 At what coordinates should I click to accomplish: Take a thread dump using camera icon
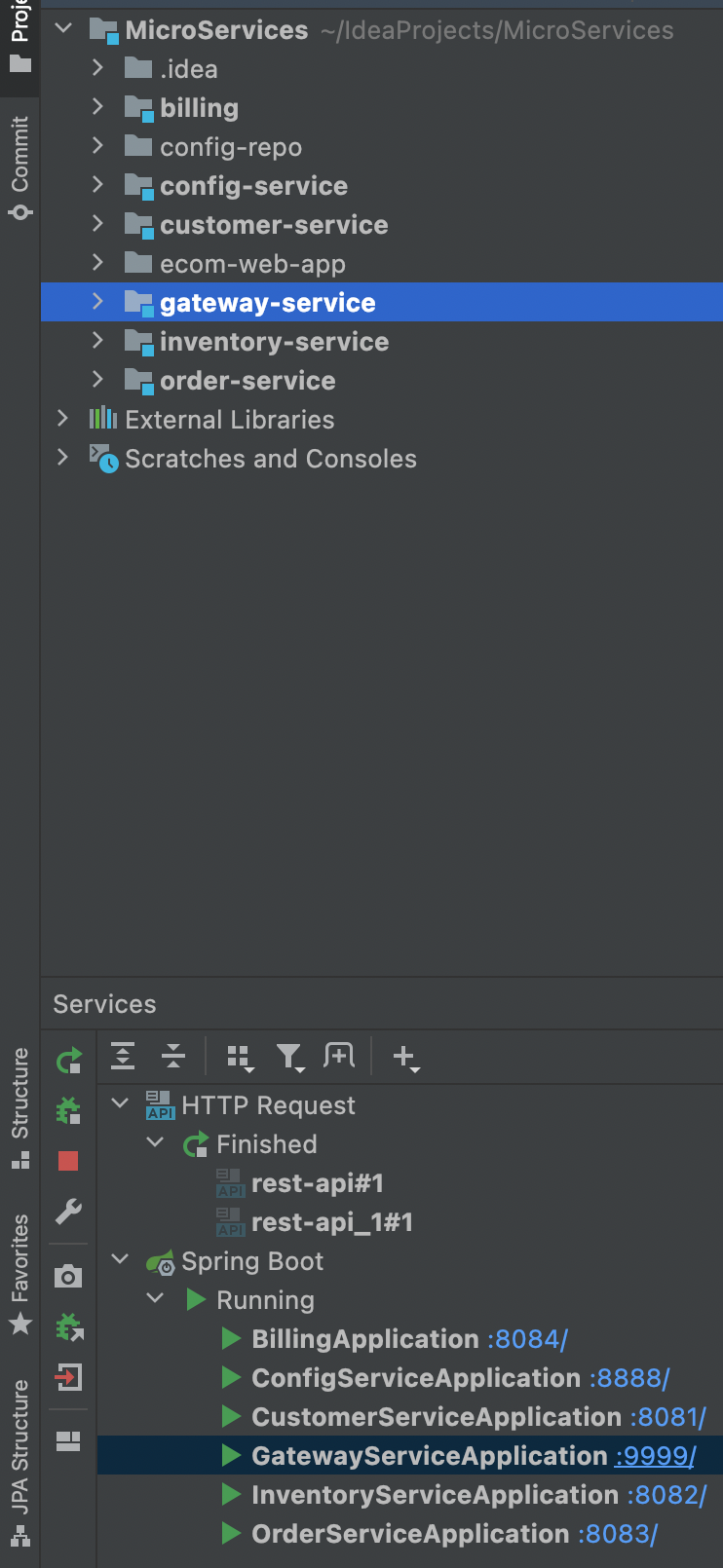pos(68,1275)
